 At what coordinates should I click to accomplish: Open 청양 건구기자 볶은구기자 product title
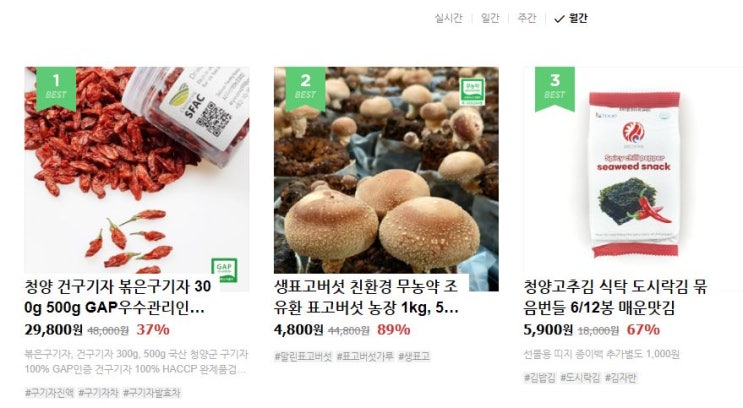pyautogui.click(x=118, y=297)
